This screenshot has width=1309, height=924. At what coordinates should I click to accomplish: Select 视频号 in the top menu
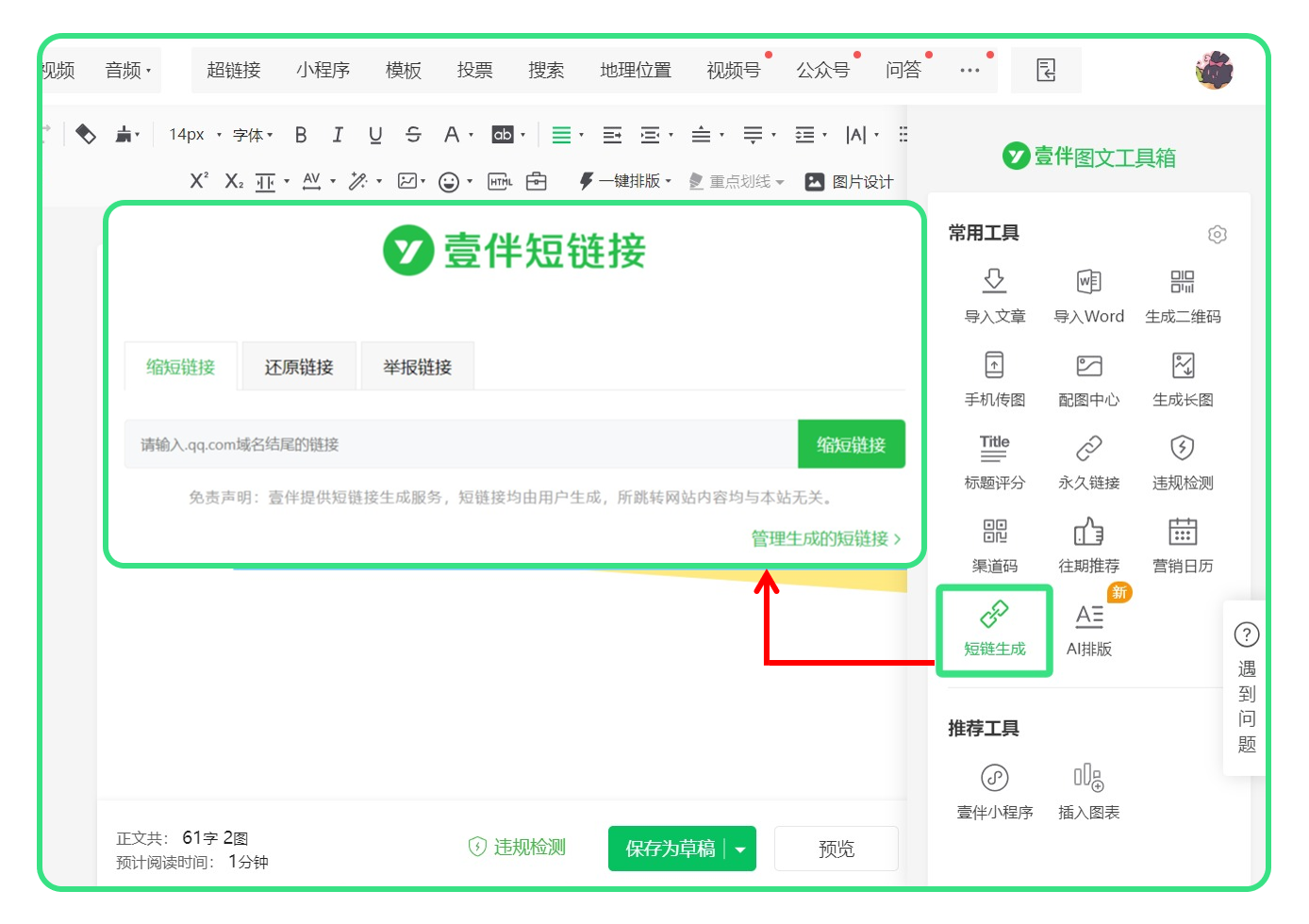point(734,70)
